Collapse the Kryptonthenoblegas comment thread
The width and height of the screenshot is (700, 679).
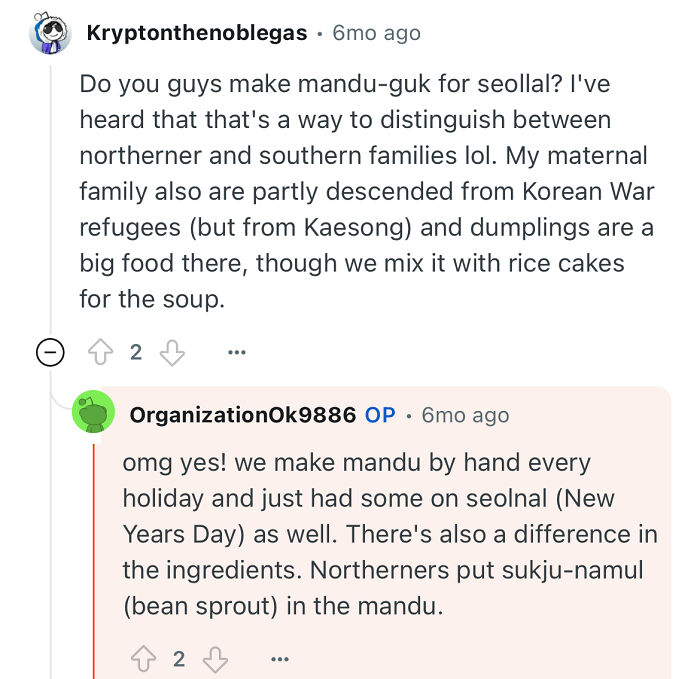point(50,352)
